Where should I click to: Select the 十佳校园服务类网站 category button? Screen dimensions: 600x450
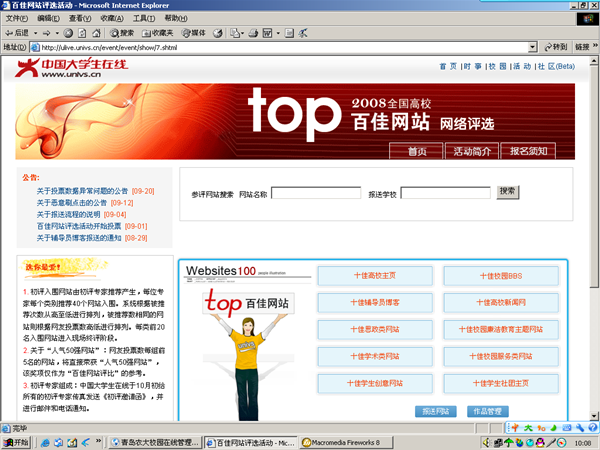pos(501,356)
